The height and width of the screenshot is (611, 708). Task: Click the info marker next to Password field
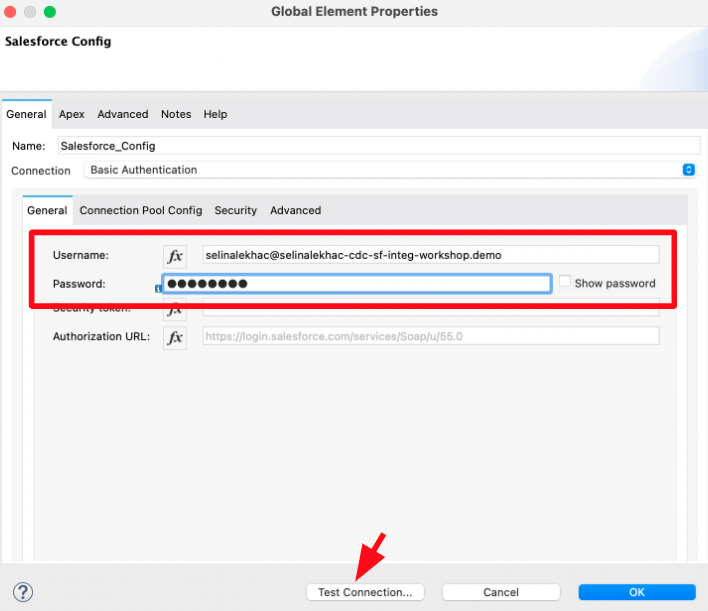coord(158,288)
